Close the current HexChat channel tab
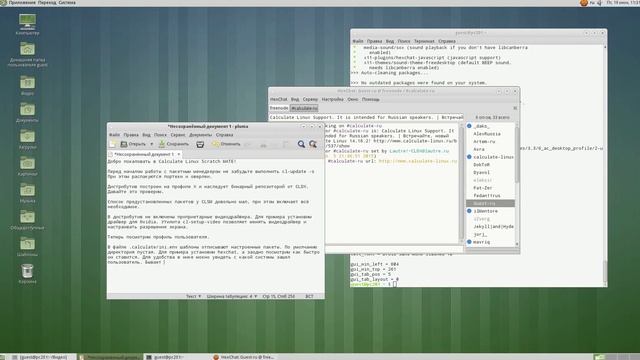Image resolution: width=640 pixels, height=360 pixels. click(515, 108)
